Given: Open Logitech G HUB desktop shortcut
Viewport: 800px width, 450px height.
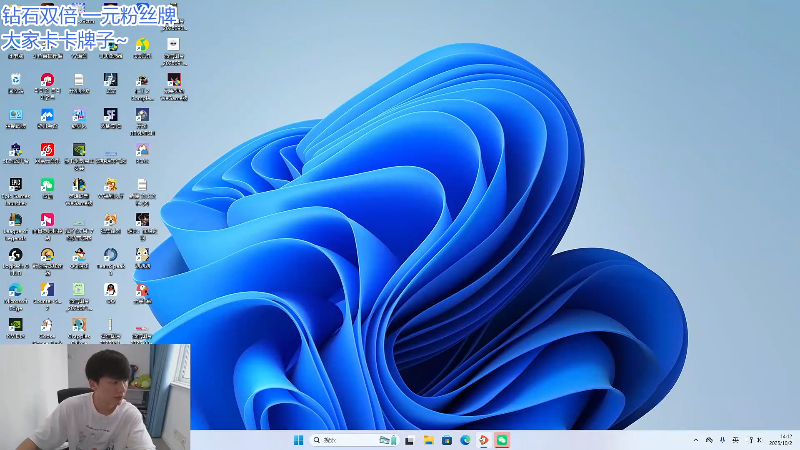Looking at the screenshot, I should (15, 255).
